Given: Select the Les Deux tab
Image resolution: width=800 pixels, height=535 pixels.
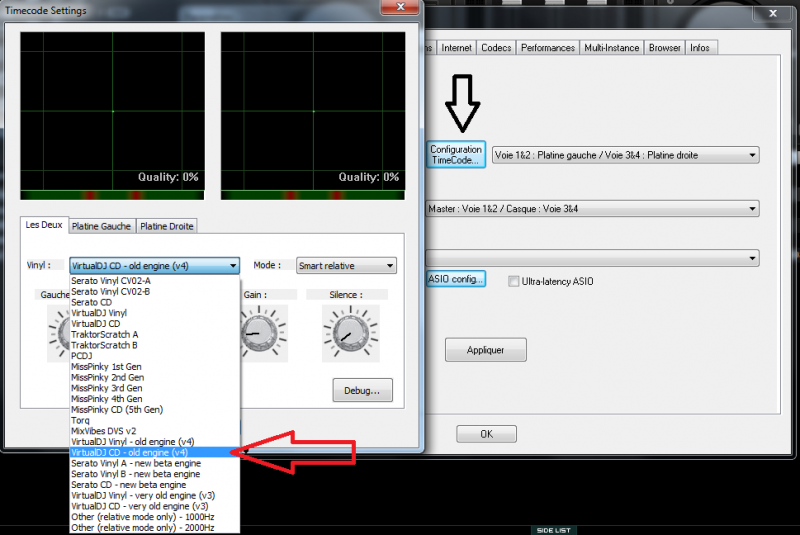Looking at the screenshot, I should click(x=44, y=225).
